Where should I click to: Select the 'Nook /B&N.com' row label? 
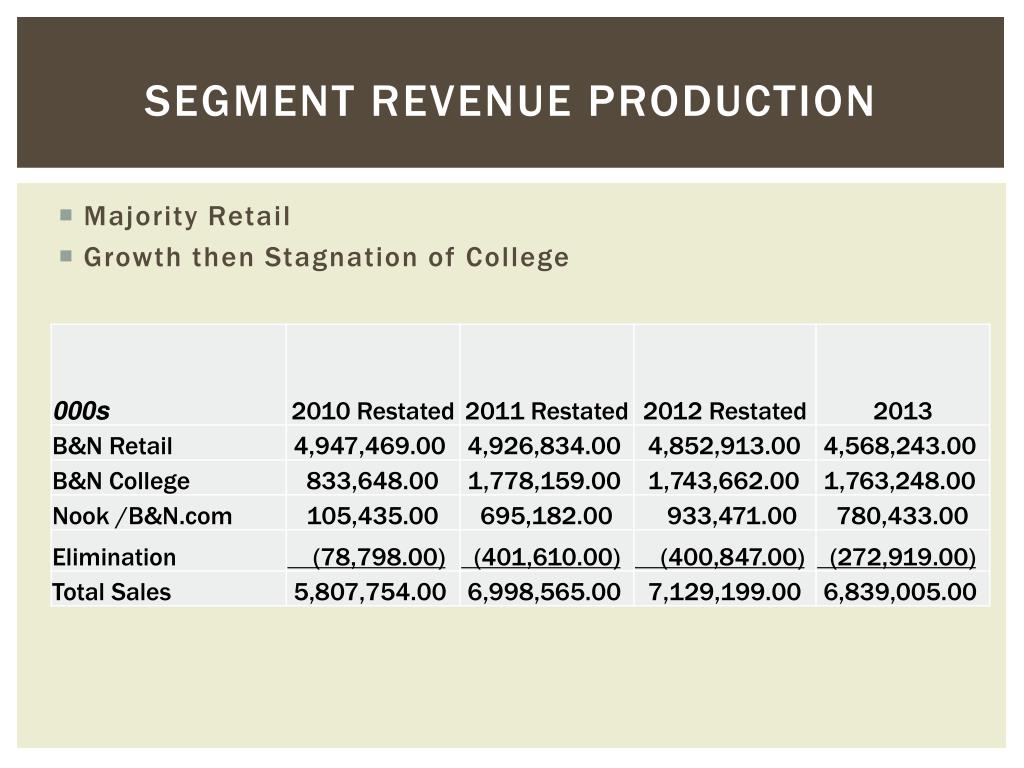pyautogui.click(x=142, y=516)
